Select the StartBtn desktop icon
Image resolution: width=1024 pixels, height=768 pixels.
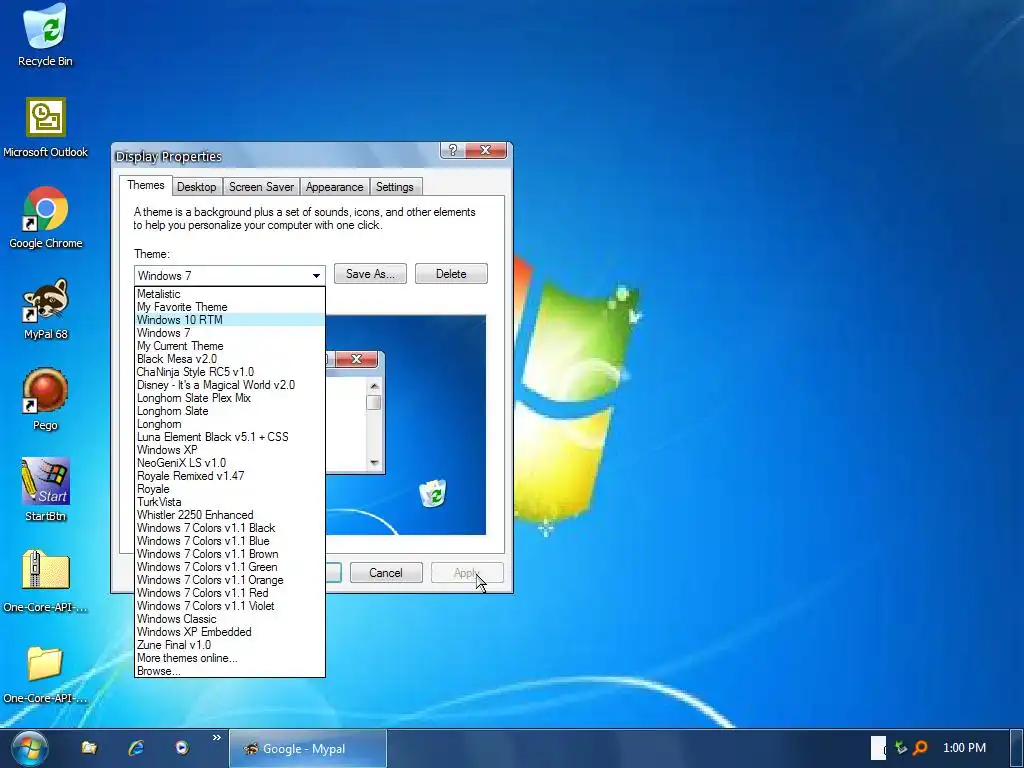coord(45,491)
